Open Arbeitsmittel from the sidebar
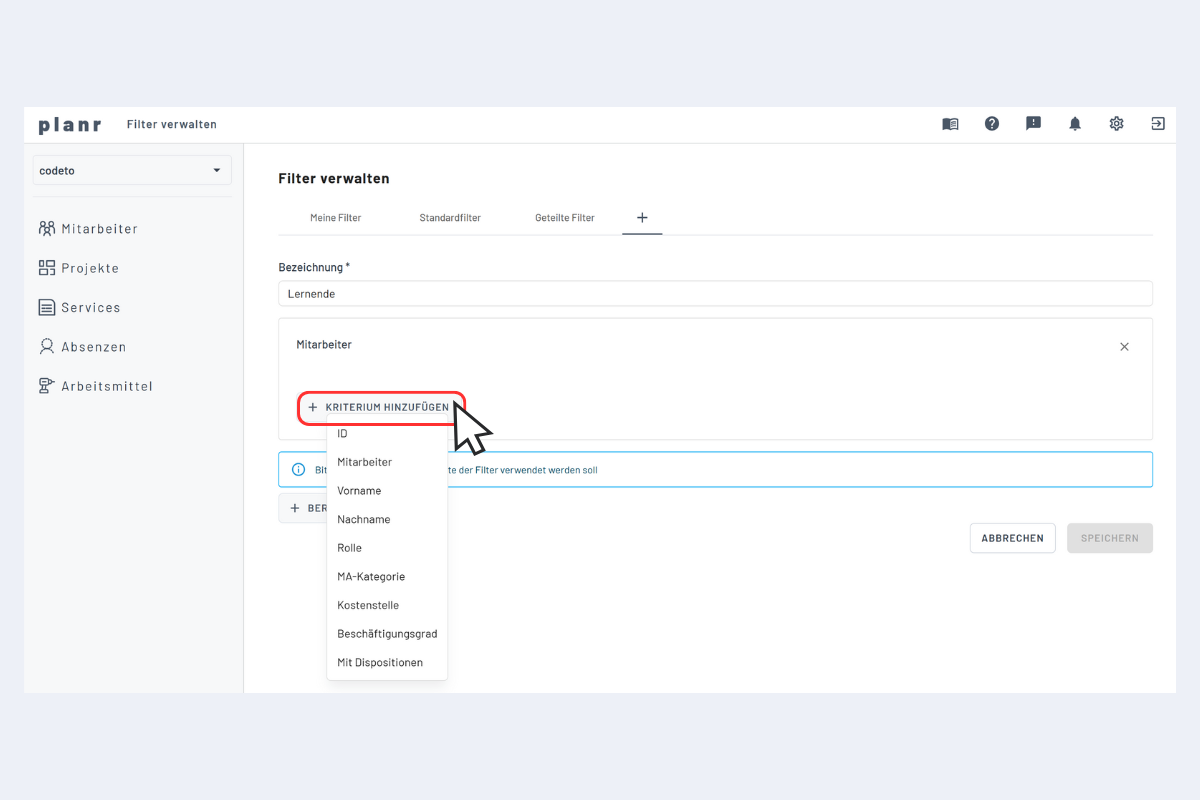The width and height of the screenshot is (1200, 800). (x=105, y=386)
